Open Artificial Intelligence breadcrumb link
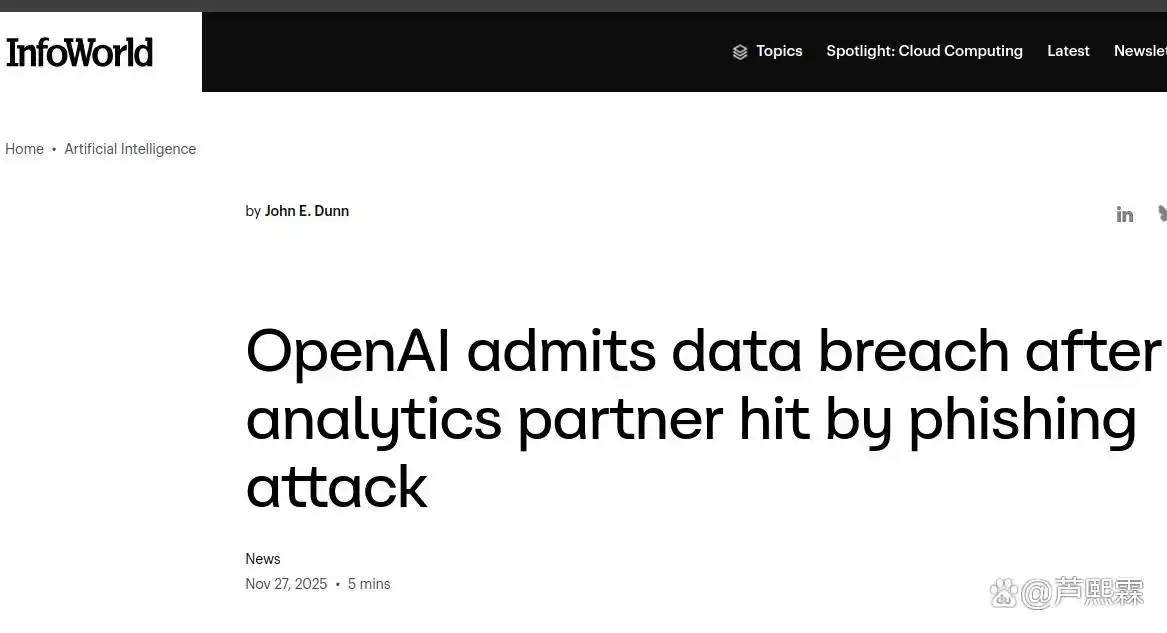The image size is (1167, 633). tap(130, 149)
